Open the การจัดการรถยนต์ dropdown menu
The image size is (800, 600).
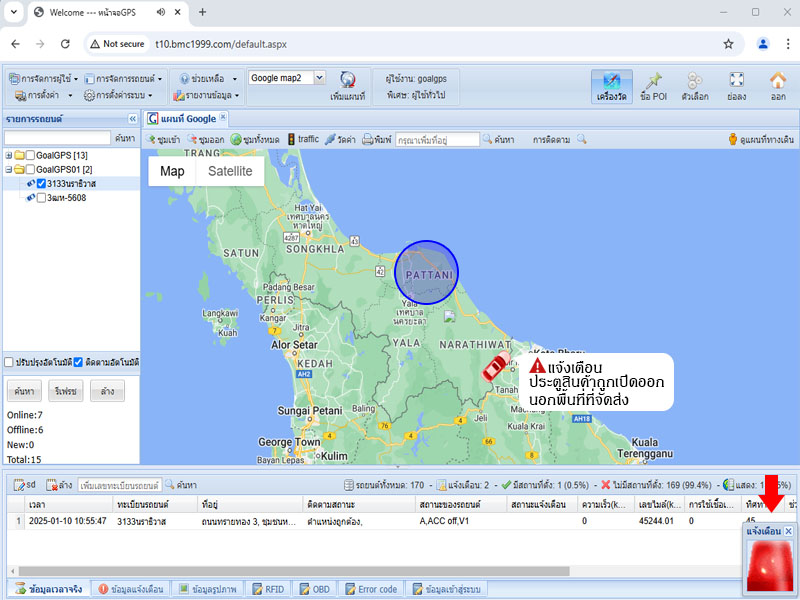(x=123, y=79)
